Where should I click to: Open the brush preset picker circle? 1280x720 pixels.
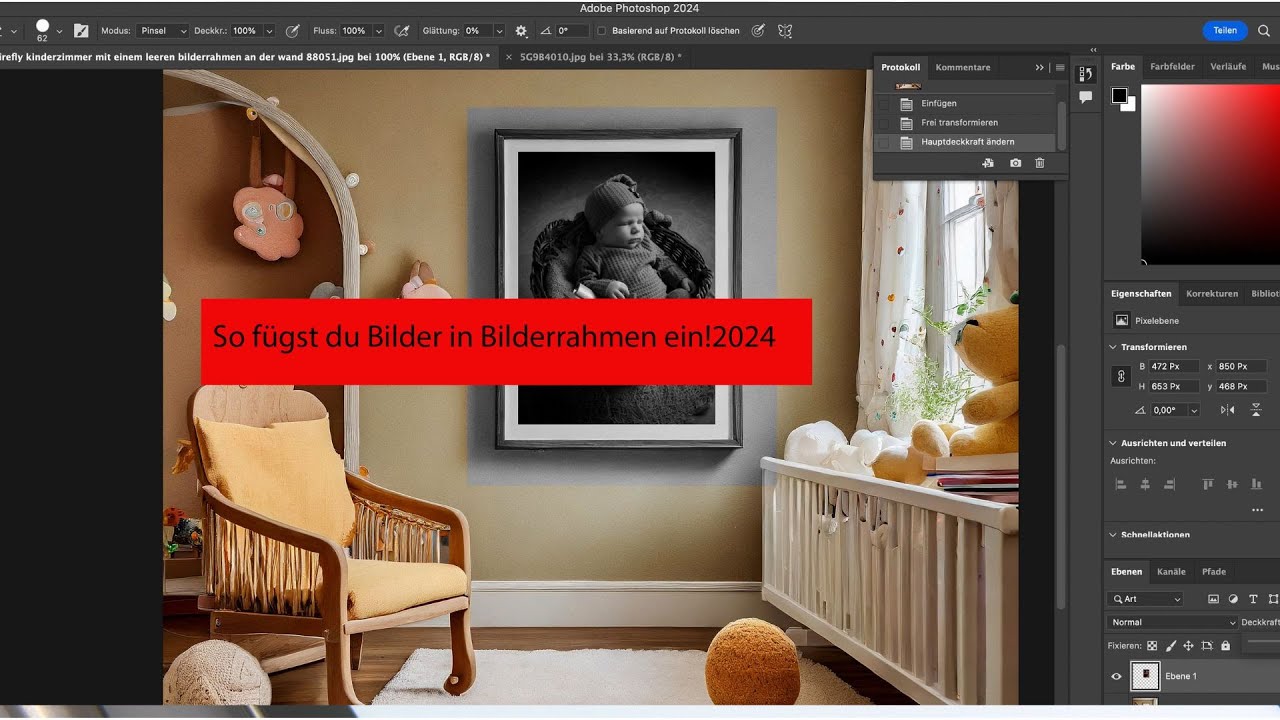(42, 27)
